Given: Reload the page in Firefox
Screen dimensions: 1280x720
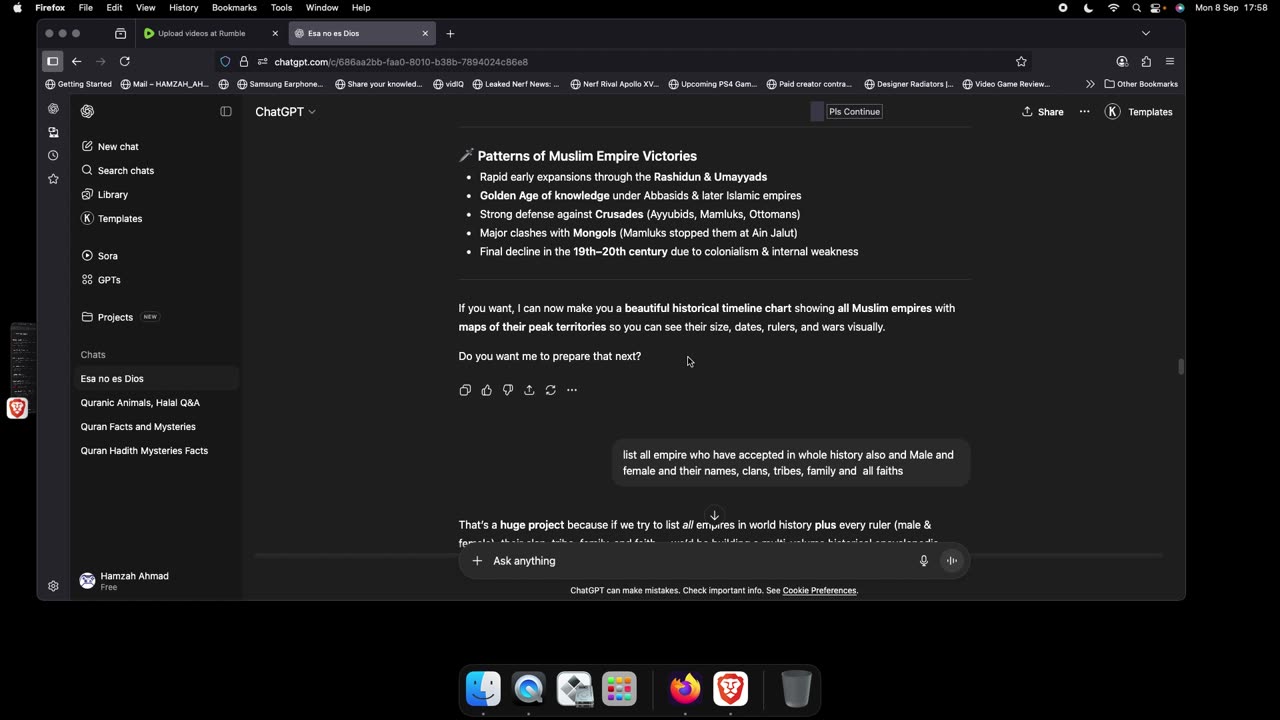Looking at the screenshot, I should click(x=125, y=61).
